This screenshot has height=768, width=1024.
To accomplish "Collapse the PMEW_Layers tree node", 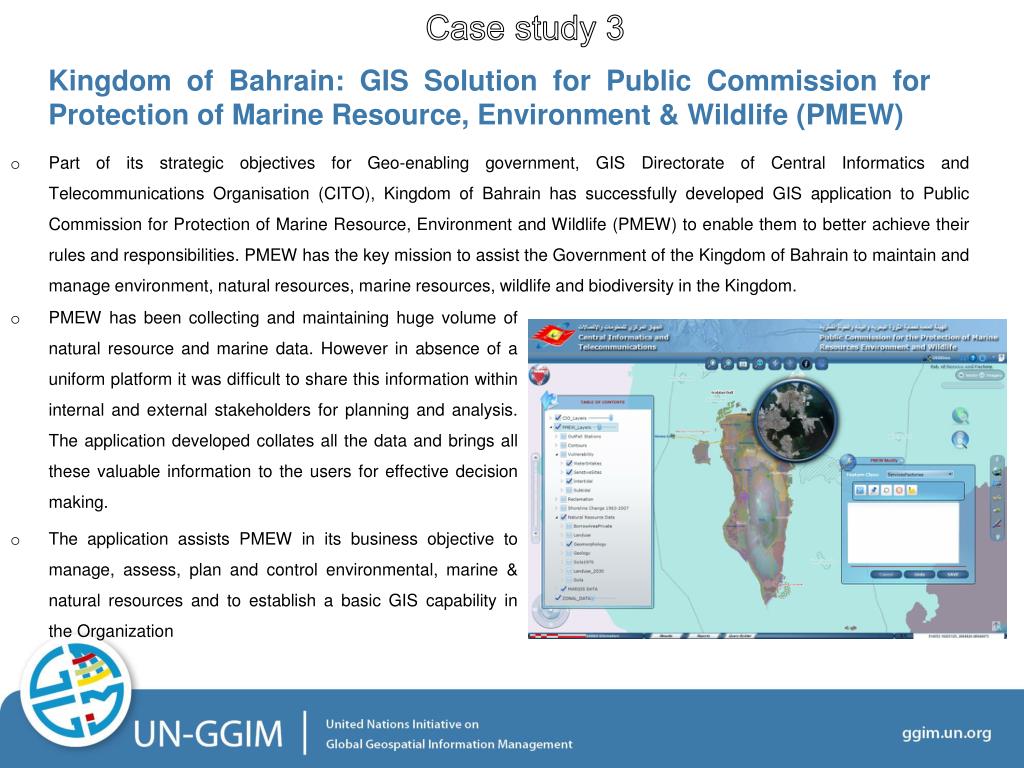I will (551, 427).
